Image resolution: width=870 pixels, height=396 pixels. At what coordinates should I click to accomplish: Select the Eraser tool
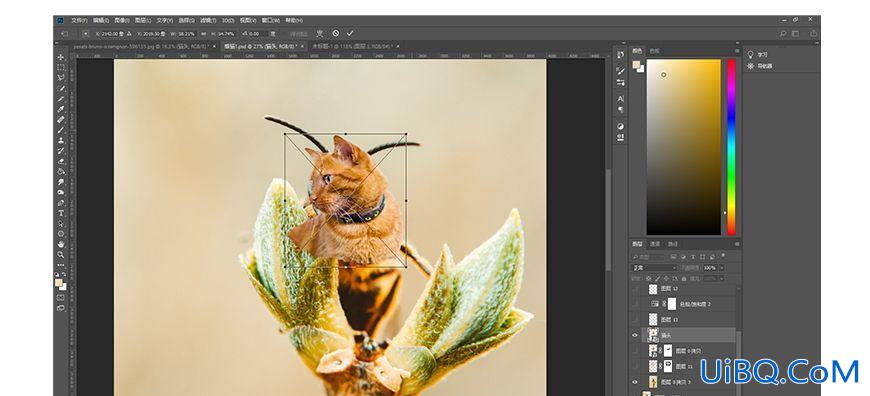pos(61,160)
